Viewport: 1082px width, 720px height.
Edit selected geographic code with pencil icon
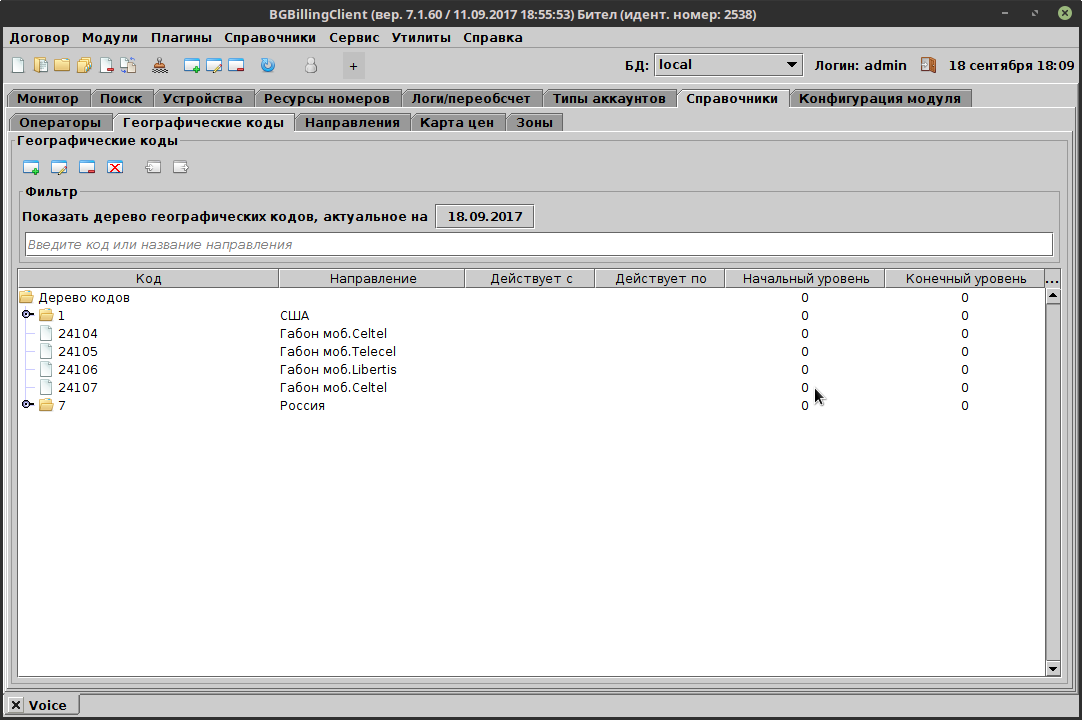point(58,167)
